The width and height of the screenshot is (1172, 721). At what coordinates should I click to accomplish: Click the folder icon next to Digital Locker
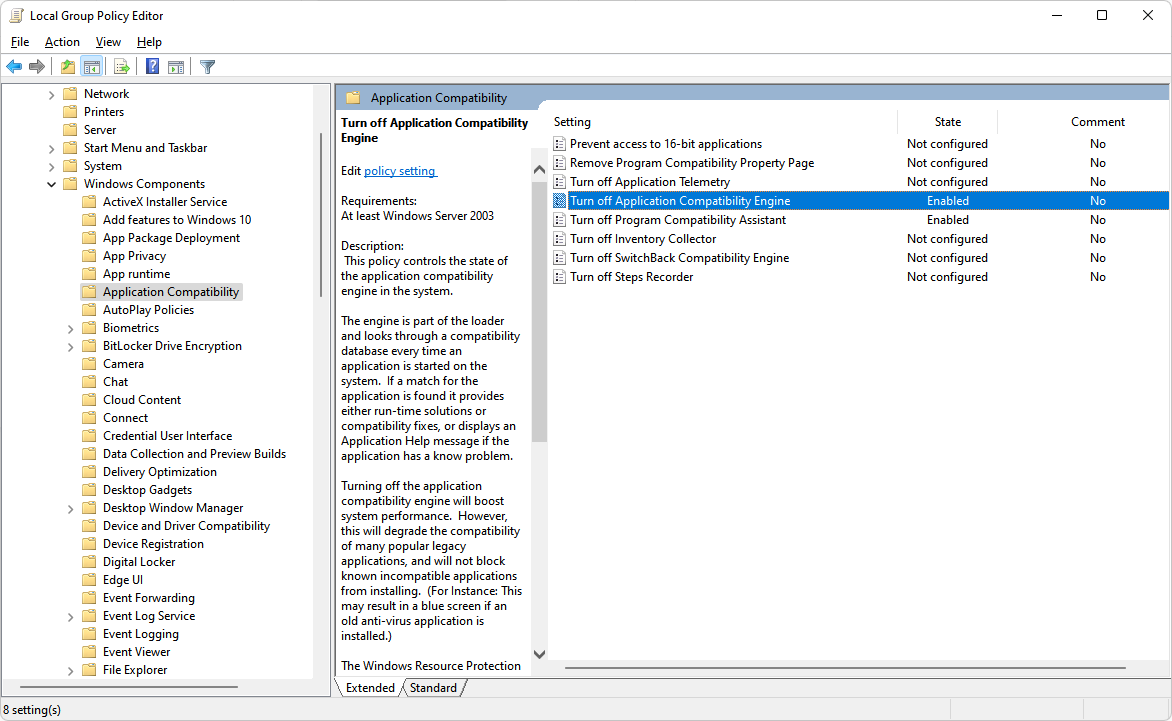[90, 562]
